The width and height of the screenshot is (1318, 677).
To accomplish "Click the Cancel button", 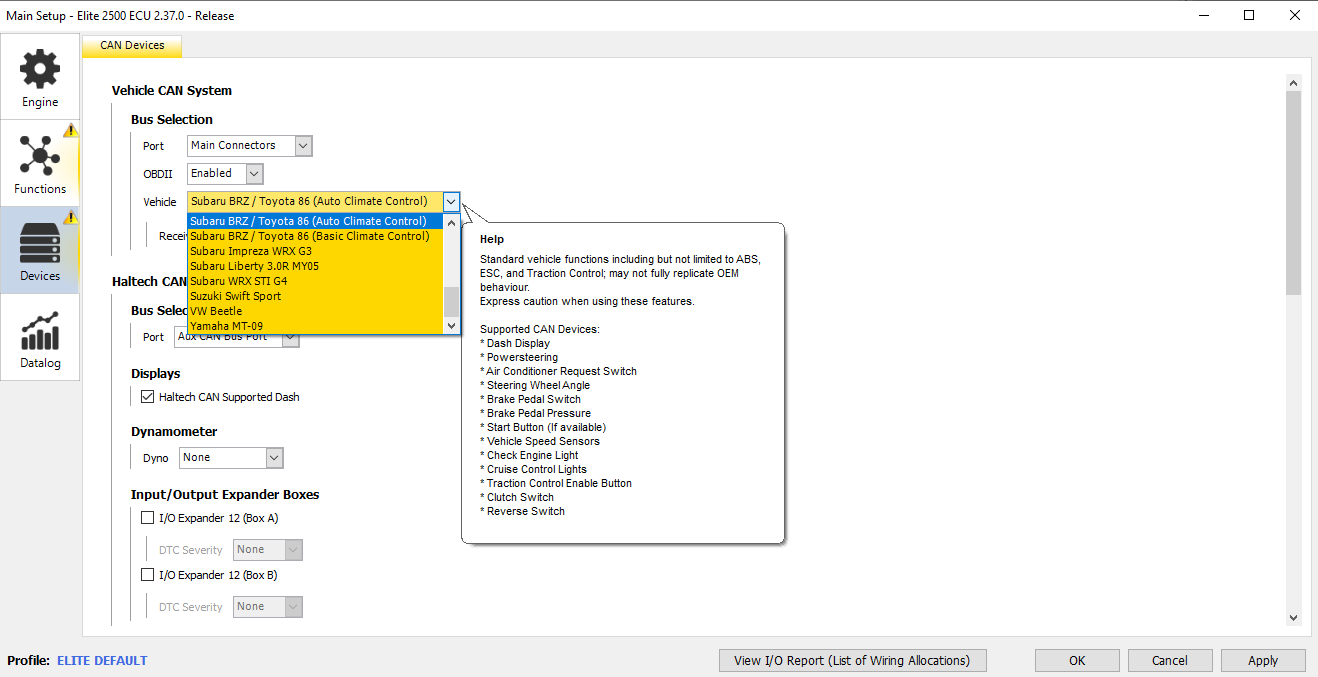I will point(1170,660).
